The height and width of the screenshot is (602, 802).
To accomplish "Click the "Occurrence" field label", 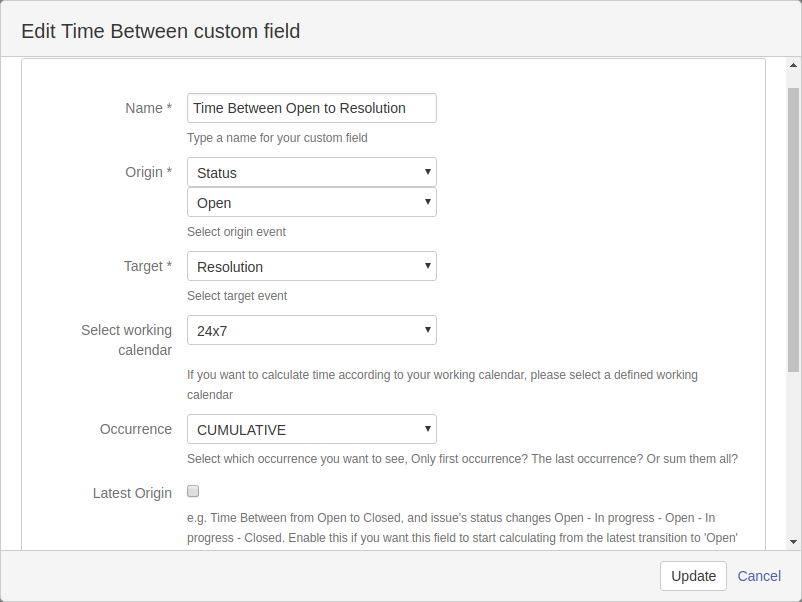I will pyautogui.click(x=136, y=429).
